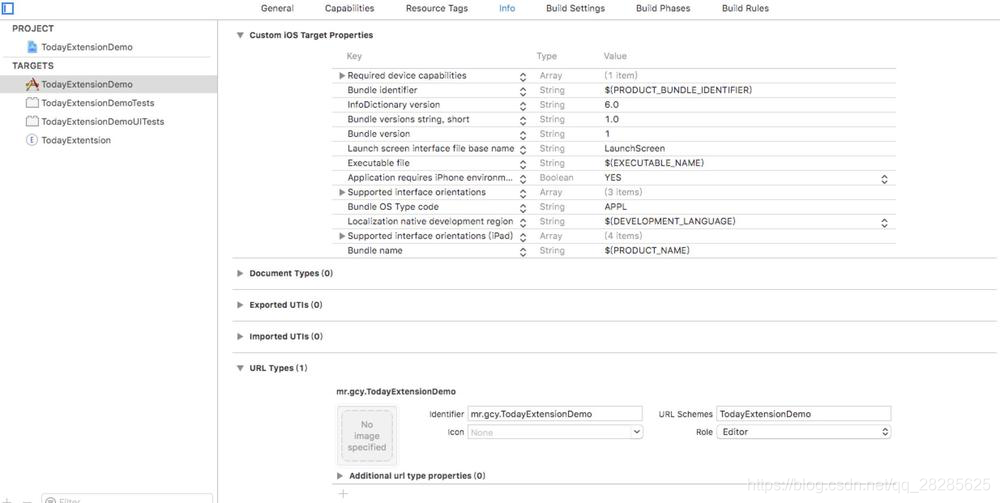Open the Resource Tags tab
Screen dimensions: 1000x503
437,8
